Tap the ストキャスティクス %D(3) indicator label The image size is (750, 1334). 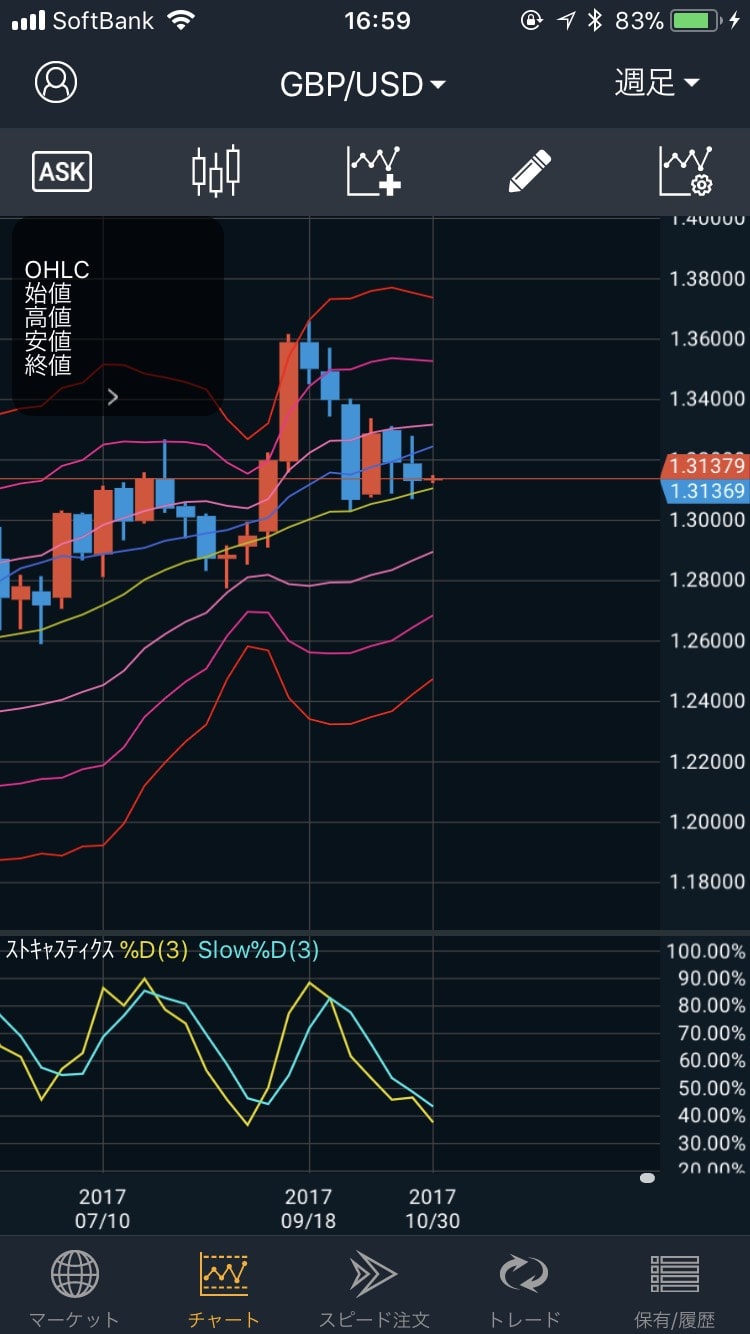coord(97,950)
